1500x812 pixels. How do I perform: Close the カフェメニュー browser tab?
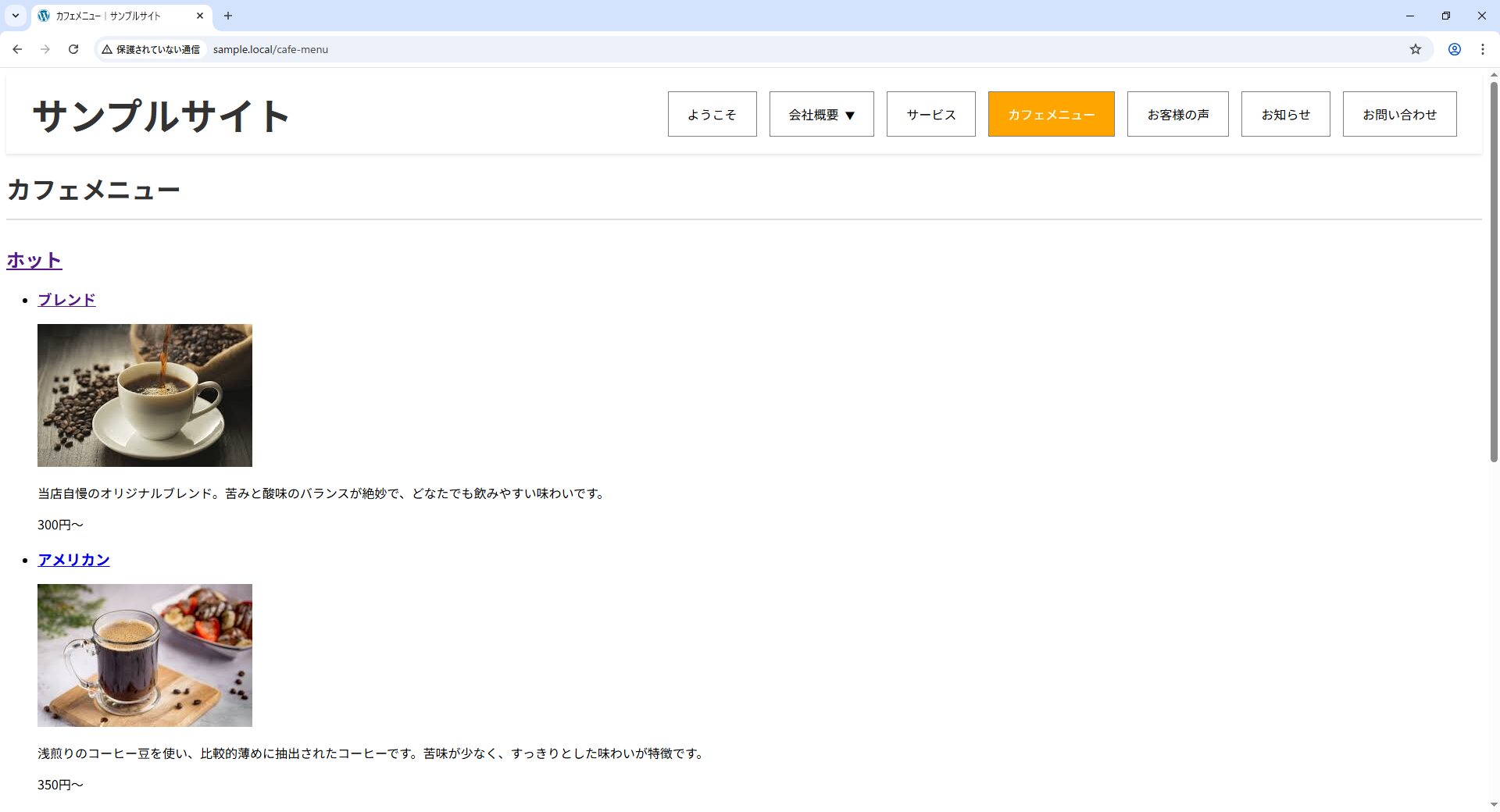tap(200, 16)
